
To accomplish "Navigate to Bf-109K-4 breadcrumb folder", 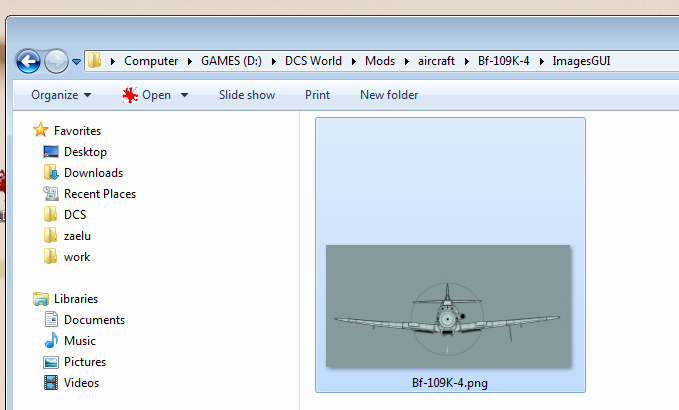I will (504, 61).
